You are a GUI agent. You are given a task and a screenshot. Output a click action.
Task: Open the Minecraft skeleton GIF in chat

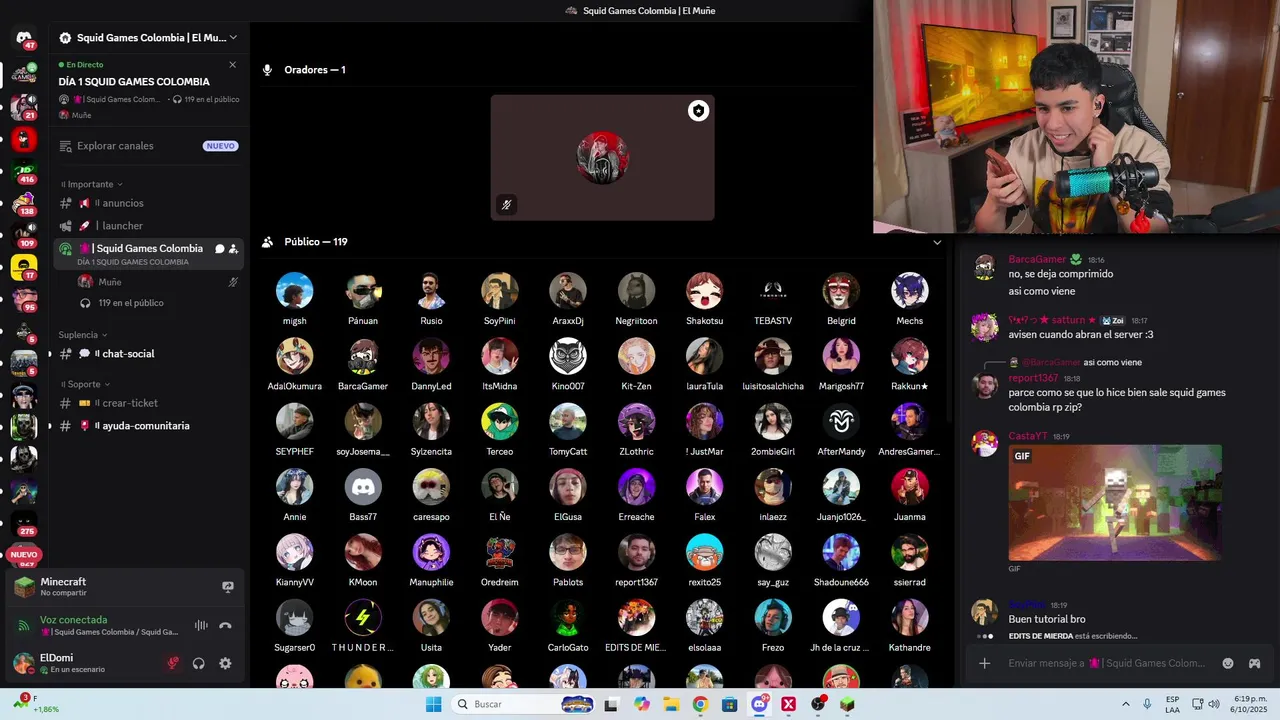click(x=1115, y=503)
